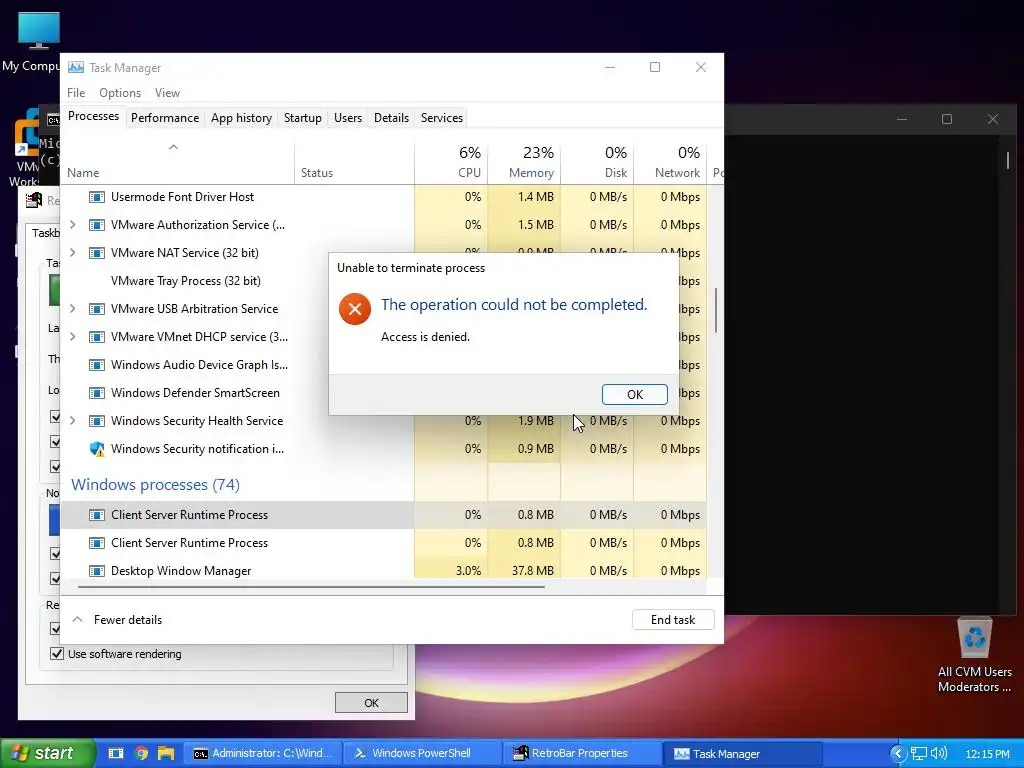
Task: Click the VMware Authorization Service process icon
Action: pos(97,225)
